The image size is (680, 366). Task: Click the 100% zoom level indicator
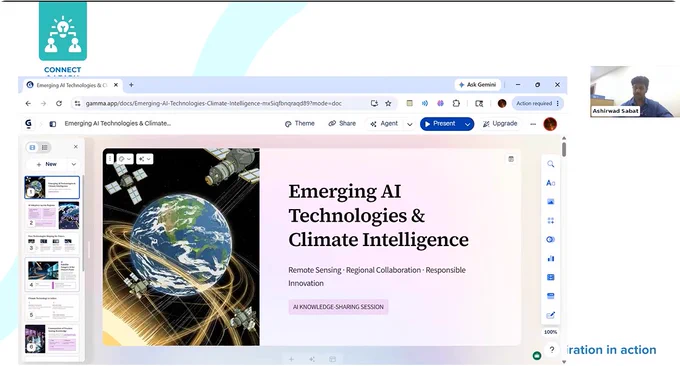pyautogui.click(x=550, y=332)
